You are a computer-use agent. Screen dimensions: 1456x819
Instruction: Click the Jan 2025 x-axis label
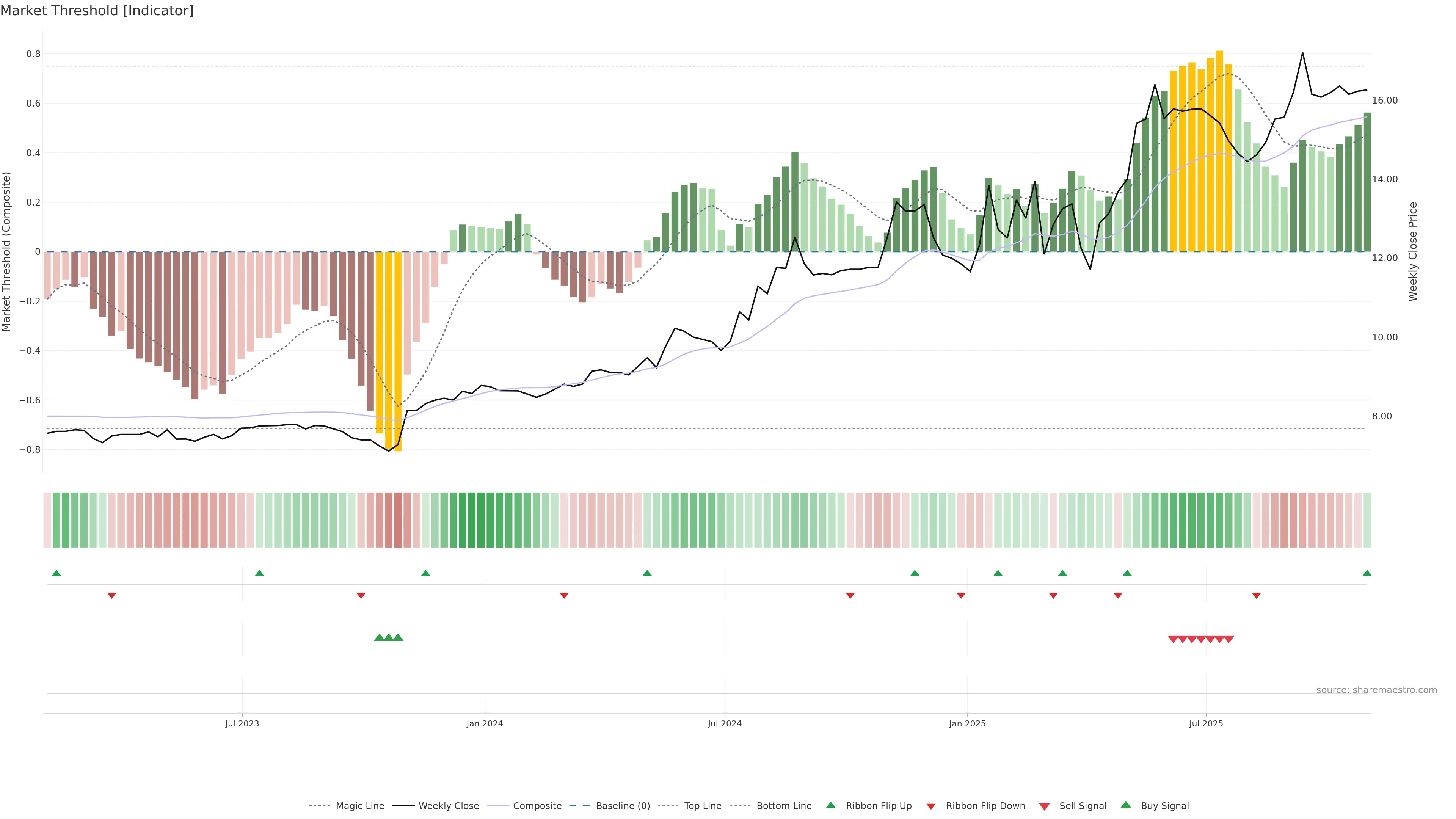click(x=967, y=723)
